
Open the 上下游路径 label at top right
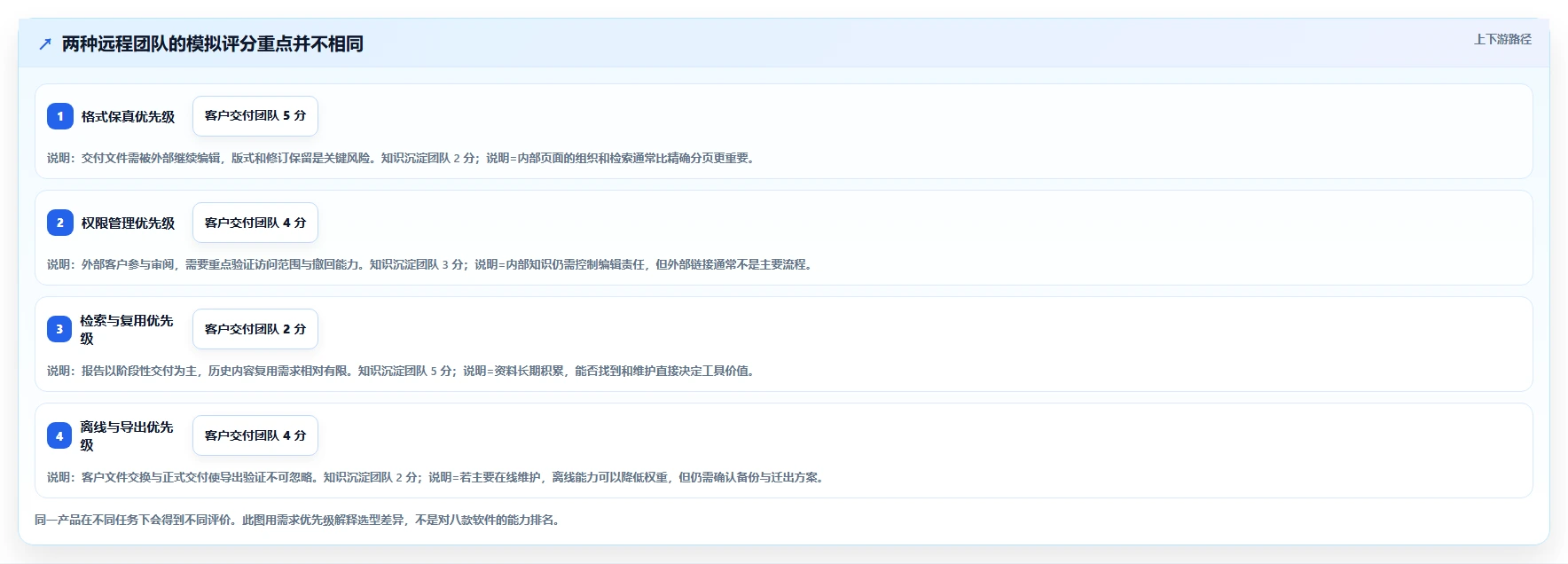(1502, 39)
